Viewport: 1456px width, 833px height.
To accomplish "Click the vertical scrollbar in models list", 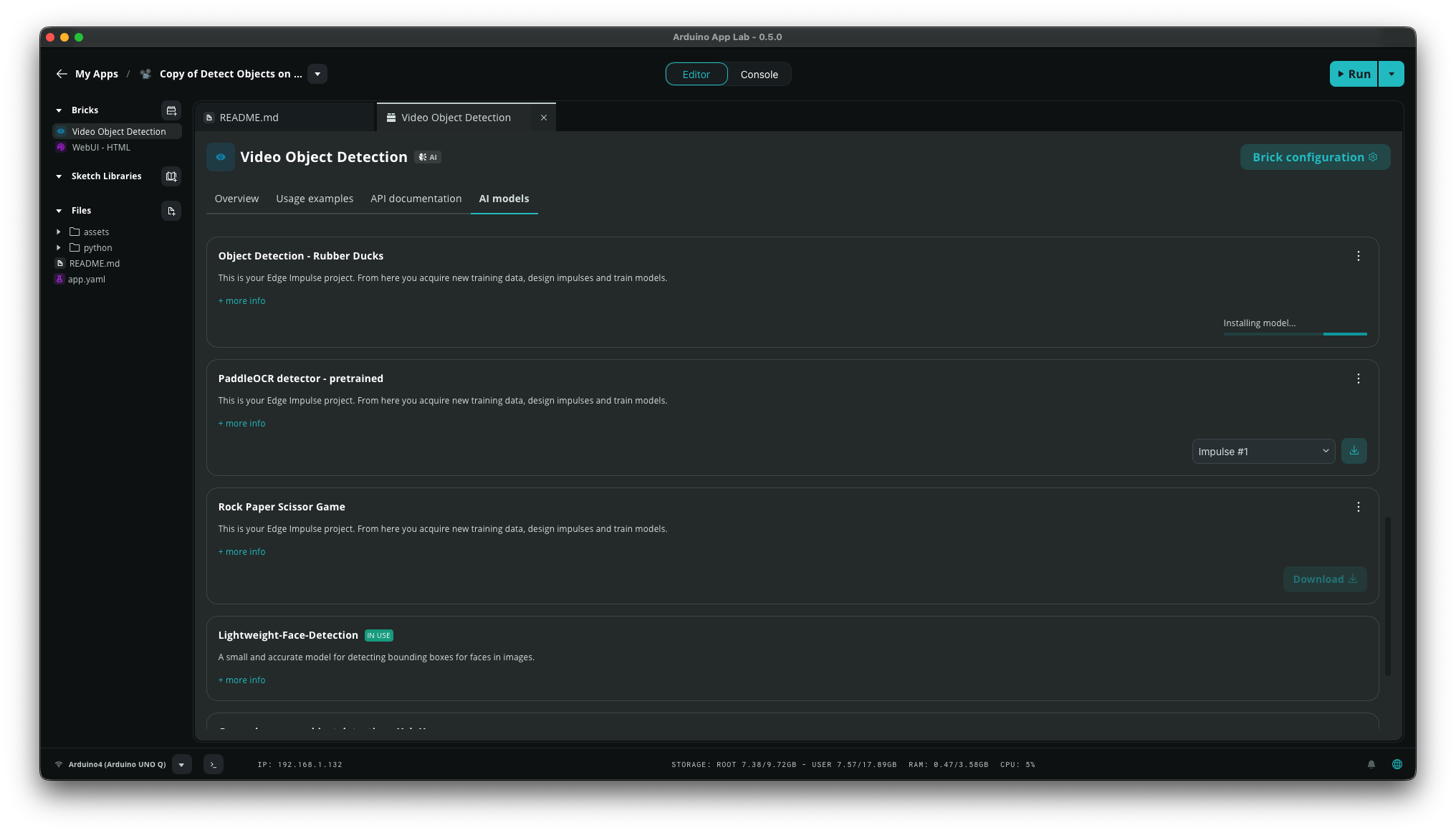I will (1387, 595).
